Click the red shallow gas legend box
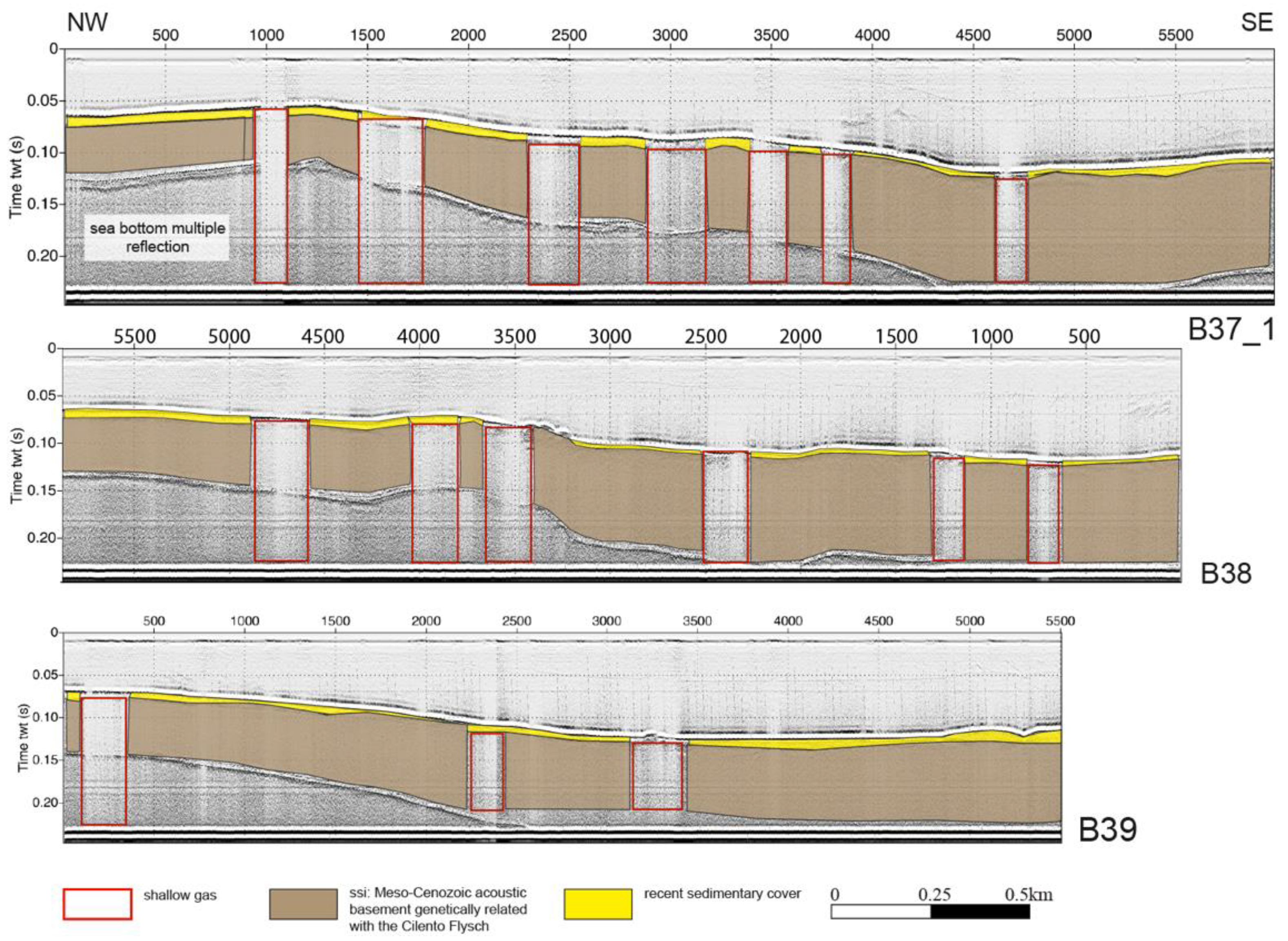The height and width of the screenshot is (941, 1288). point(97,904)
